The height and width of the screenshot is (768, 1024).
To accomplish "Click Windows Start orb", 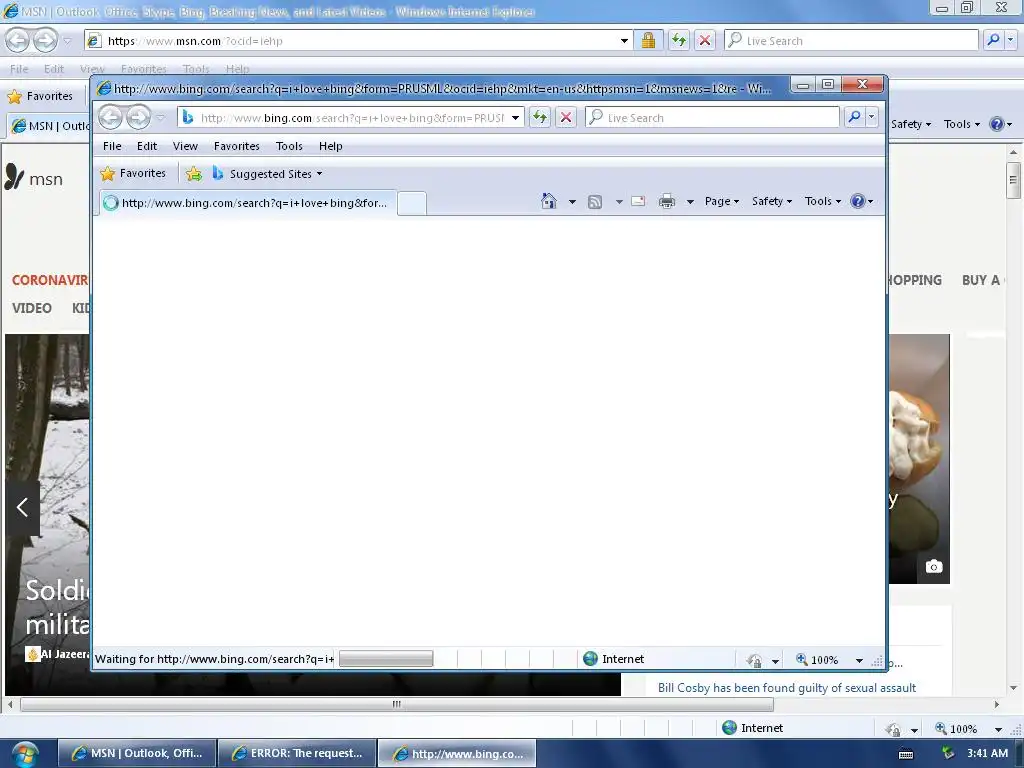I will (24, 754).
